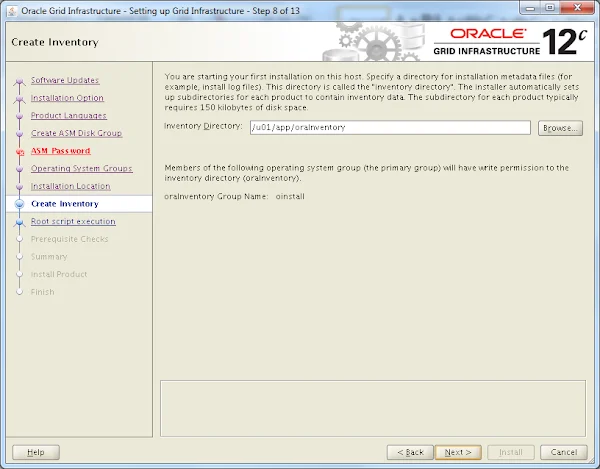Screen dimensions: 600x469
Task: Click the 'Create Inventory' page heading
Action: 55,42
